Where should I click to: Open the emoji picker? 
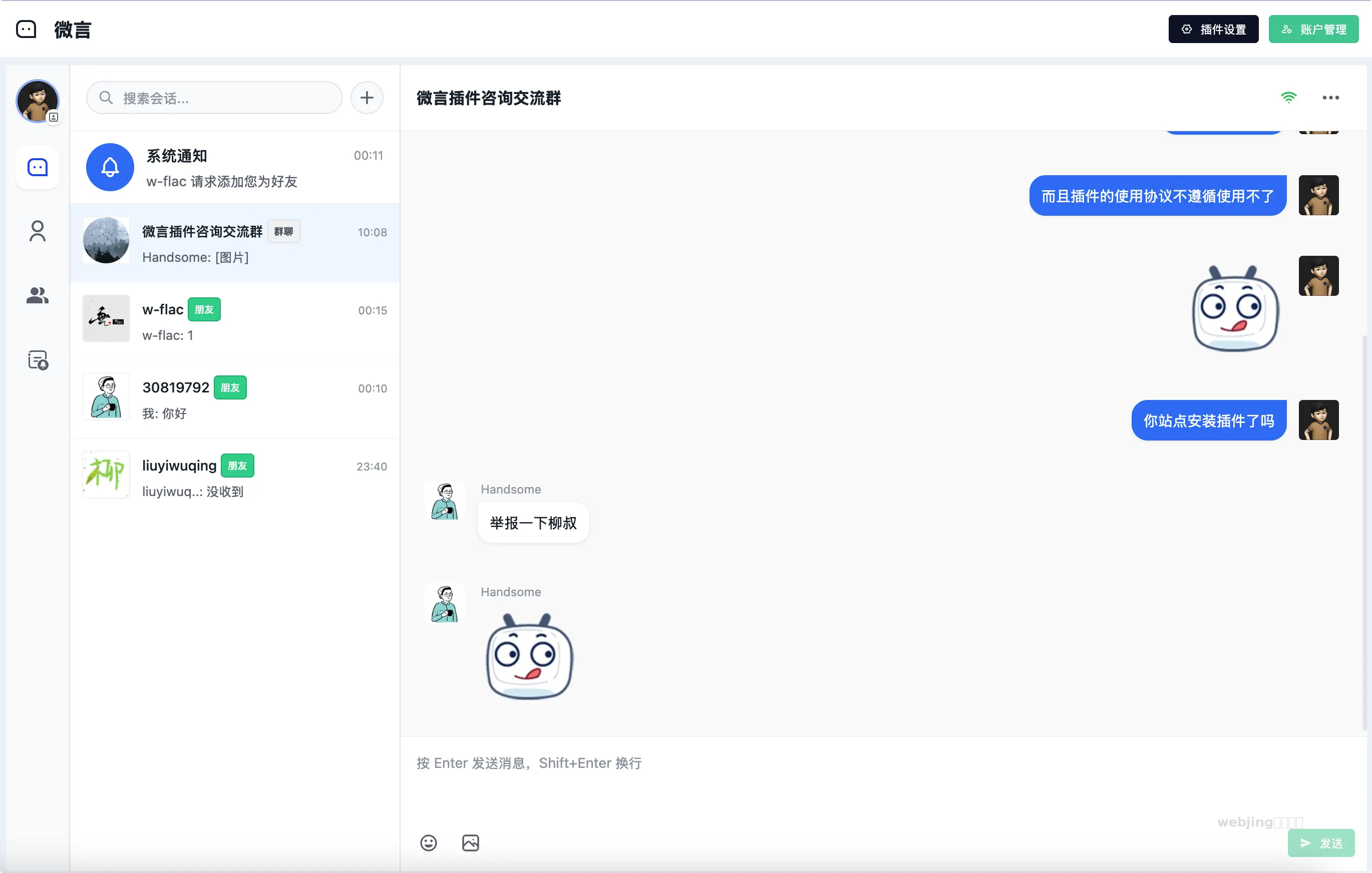(x=429, y=842)
